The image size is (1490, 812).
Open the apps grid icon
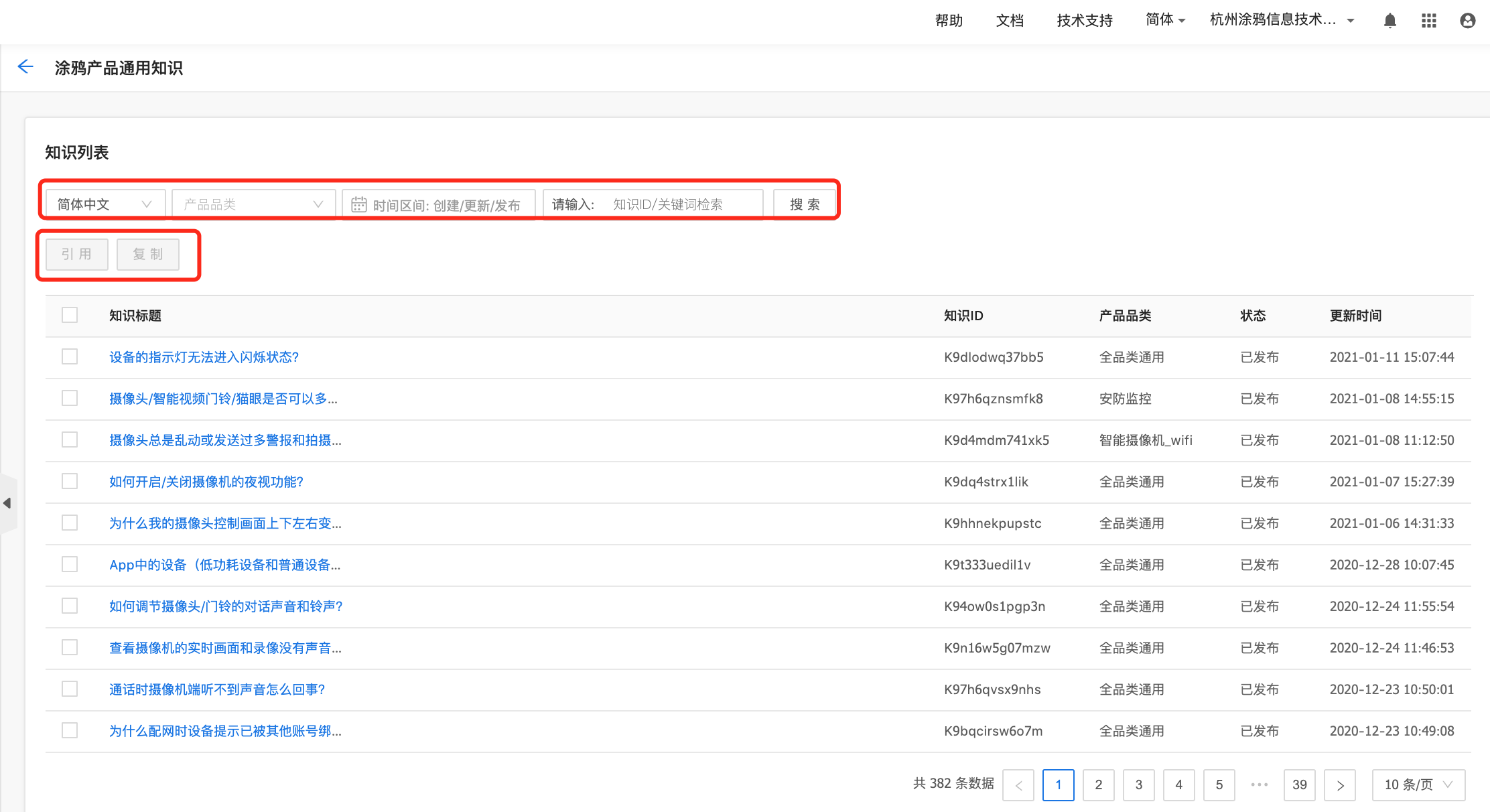point(1429,21)
